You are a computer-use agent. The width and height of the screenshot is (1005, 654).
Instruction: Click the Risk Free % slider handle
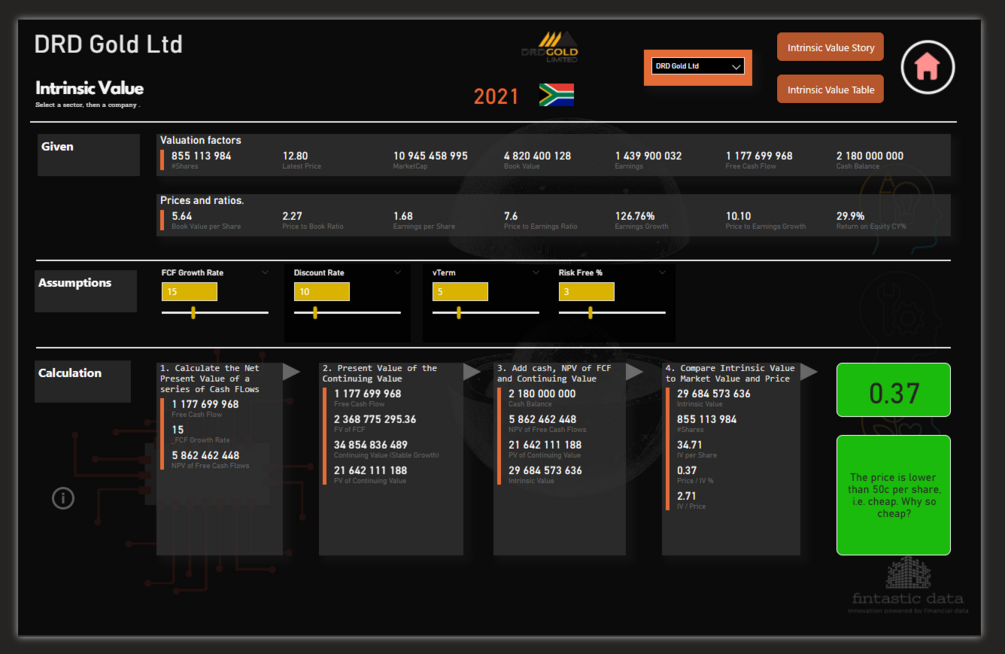pyautogui.click(x=590, y=313)
